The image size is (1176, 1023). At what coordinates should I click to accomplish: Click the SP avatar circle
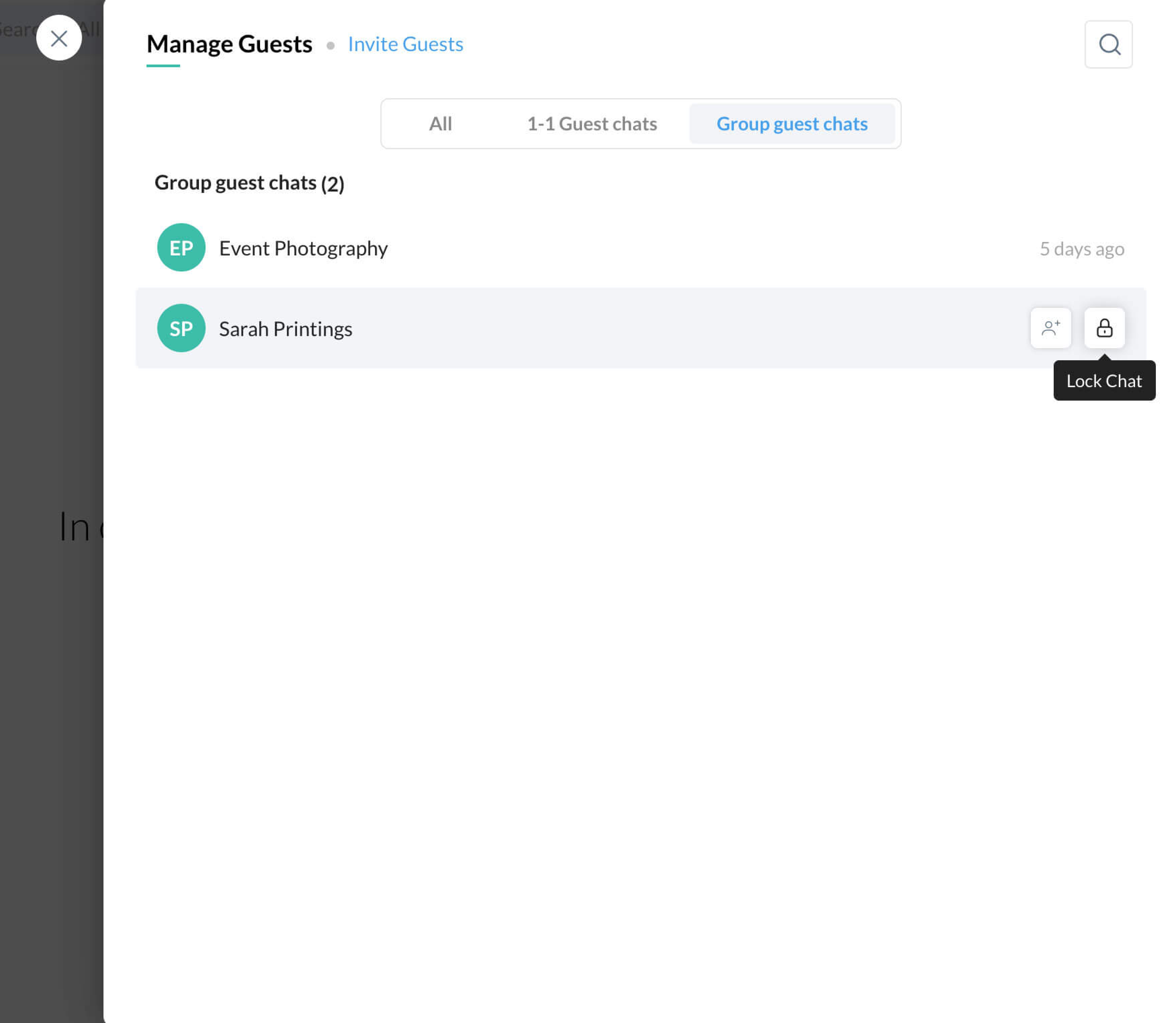tap(181, 328)
